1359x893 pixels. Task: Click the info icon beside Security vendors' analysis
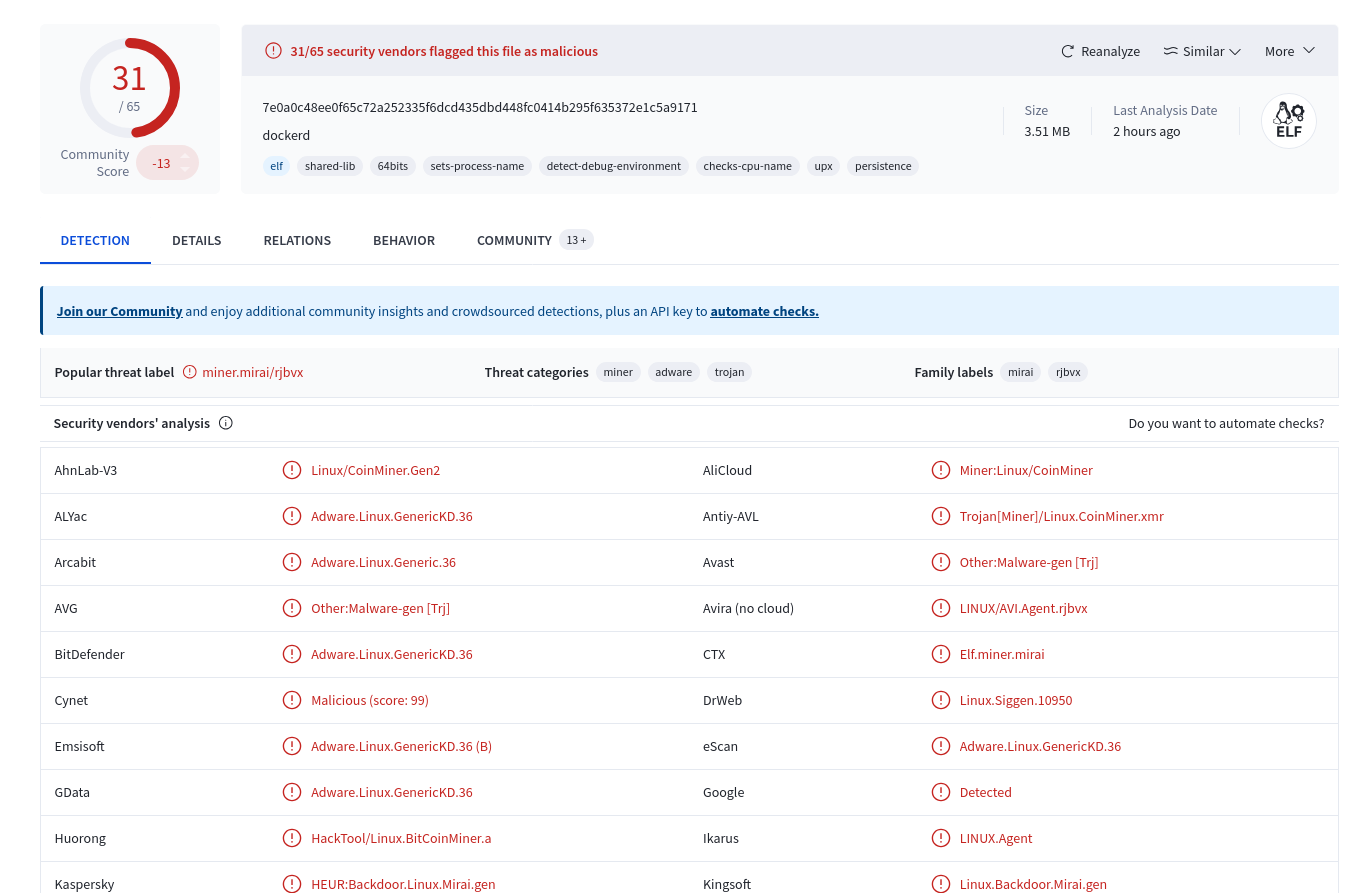(226, 423)
